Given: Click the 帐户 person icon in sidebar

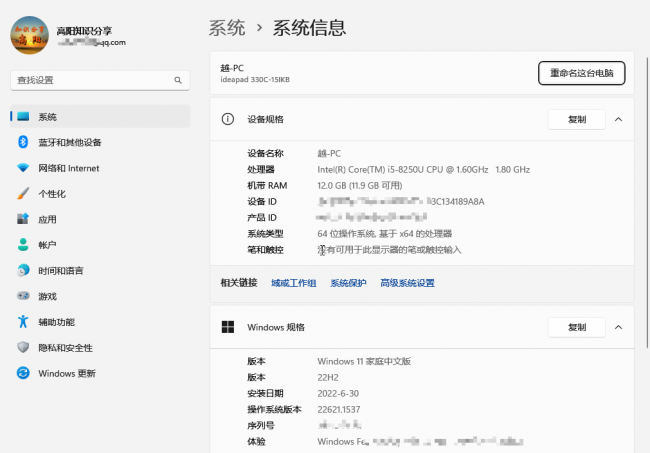Looking at the screenshot, I should pyautogui.click(x=23, y=245).
